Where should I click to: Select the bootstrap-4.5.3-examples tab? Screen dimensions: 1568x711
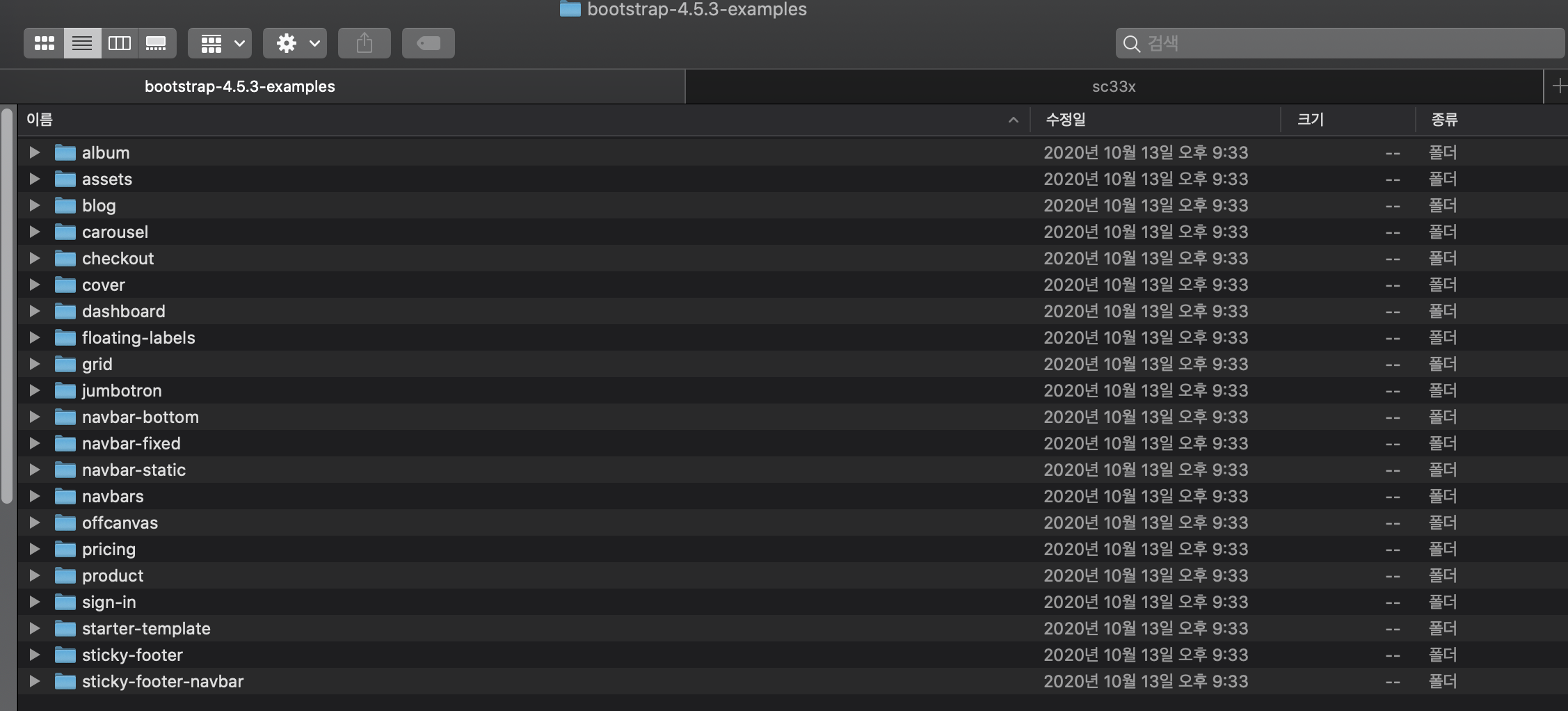(x=342, y=86)
